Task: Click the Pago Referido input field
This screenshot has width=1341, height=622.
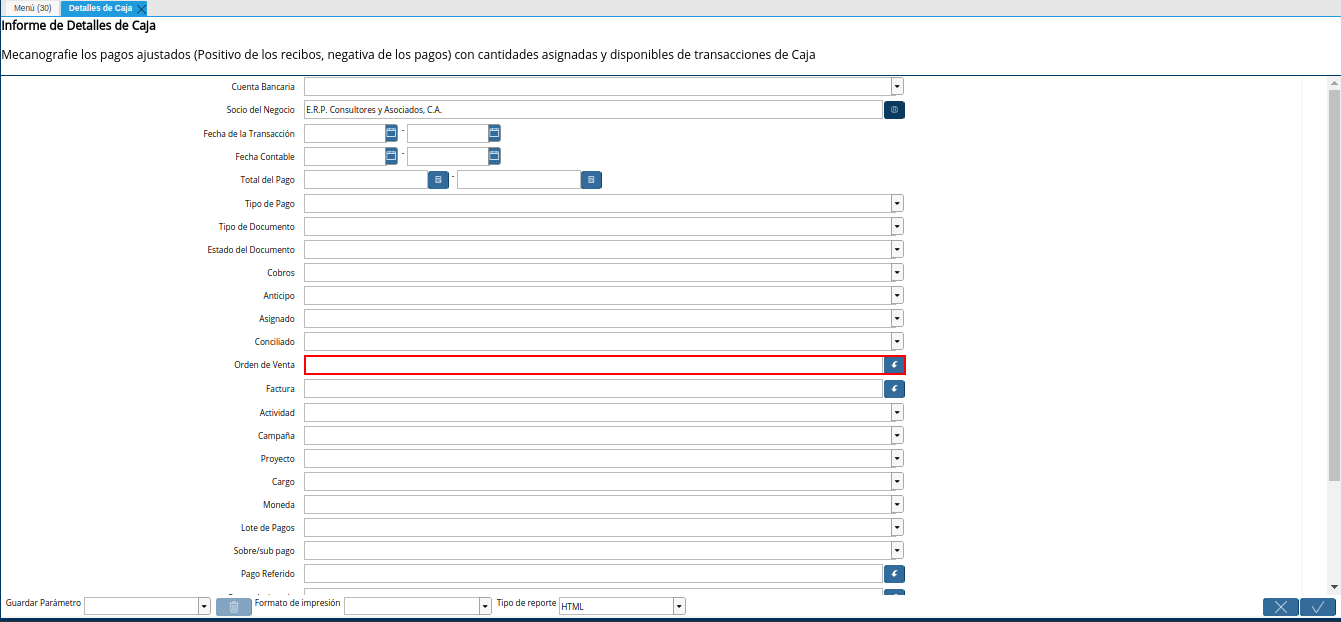Action: point(593,573)
